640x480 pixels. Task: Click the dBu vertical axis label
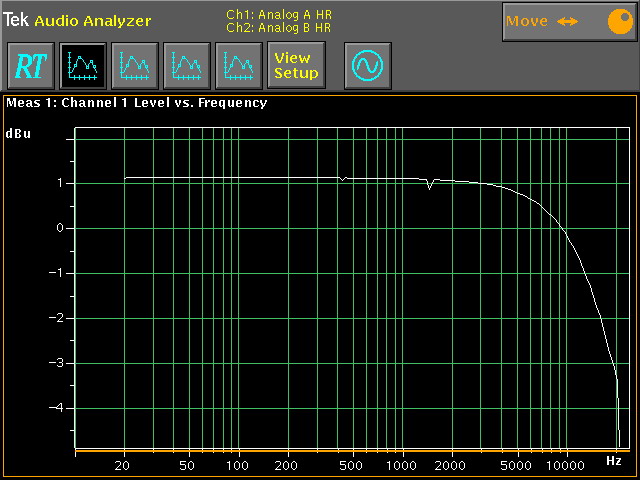click(x=19, y=133)
